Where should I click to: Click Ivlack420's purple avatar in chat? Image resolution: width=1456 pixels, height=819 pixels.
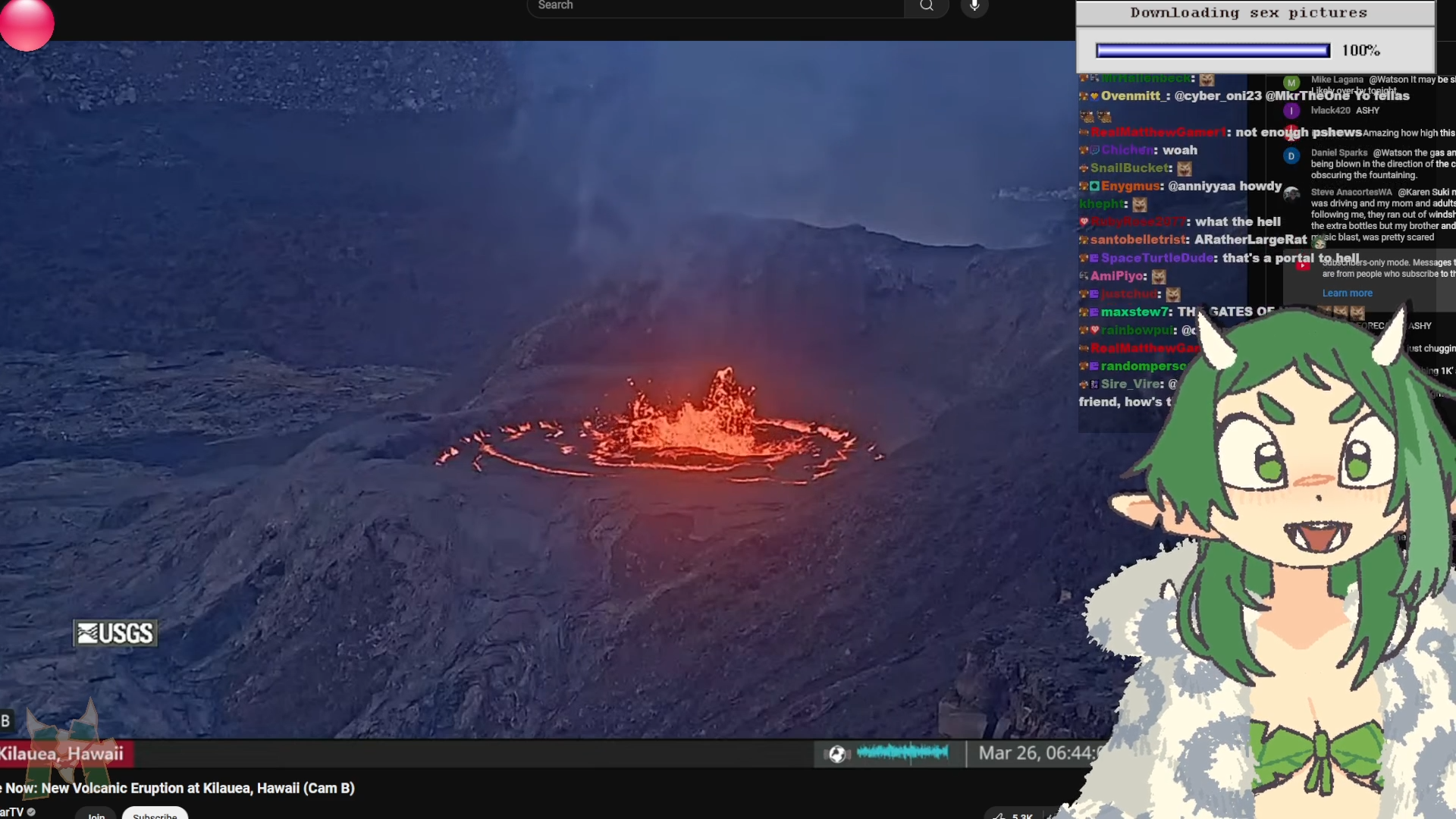(x=1291, y=111)
